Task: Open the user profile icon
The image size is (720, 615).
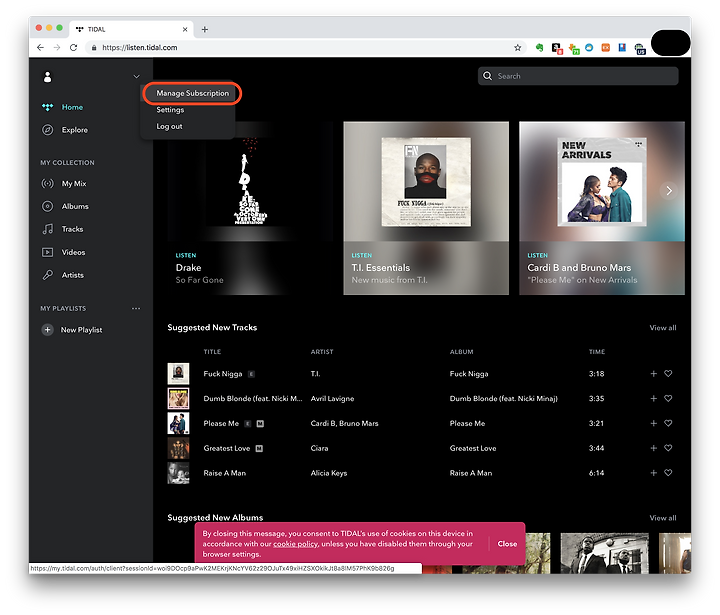Action: pos(47,77)
